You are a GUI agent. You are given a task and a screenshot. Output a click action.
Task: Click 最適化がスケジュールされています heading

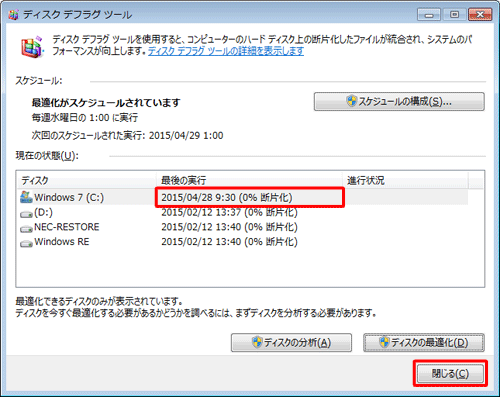pyautogui.click(x=106, y=102)
